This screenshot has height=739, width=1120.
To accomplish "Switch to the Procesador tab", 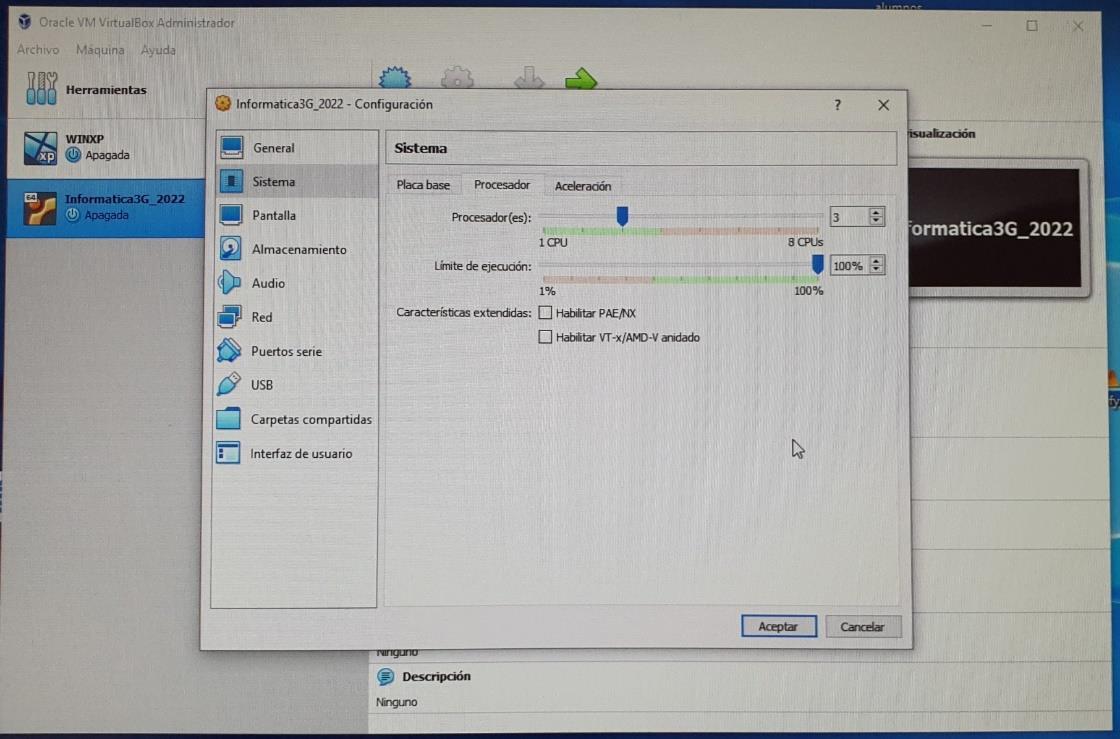I will click(502, 184).
